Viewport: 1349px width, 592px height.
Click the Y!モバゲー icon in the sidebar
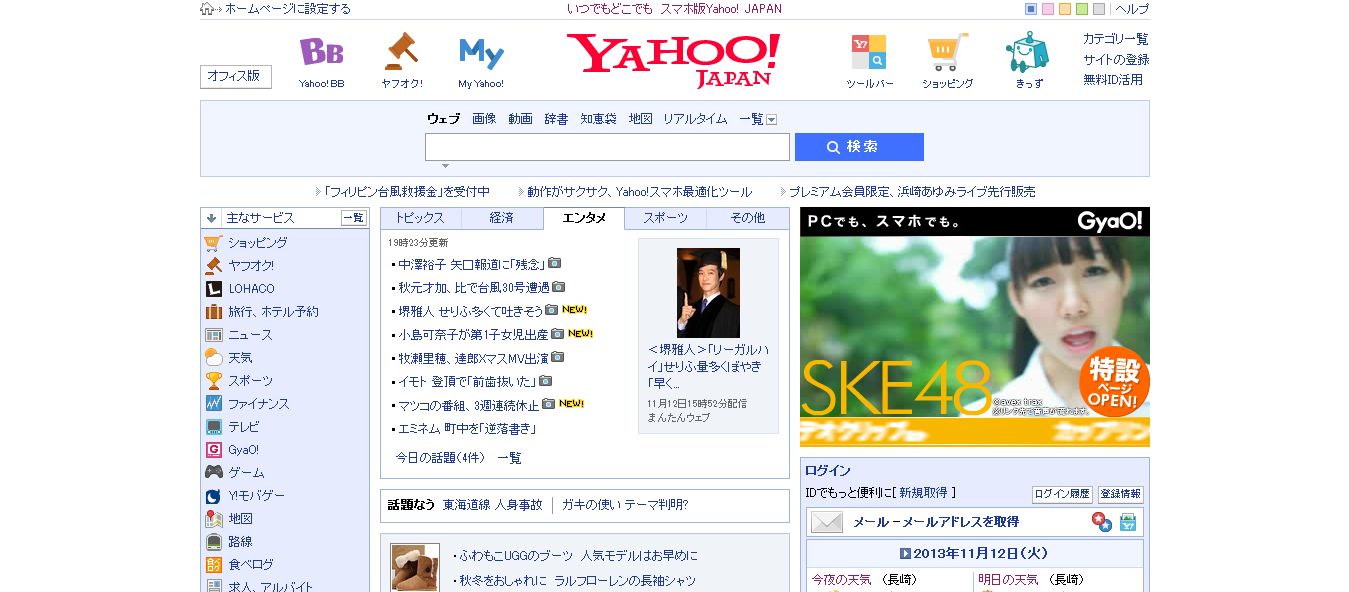[213, 496]
